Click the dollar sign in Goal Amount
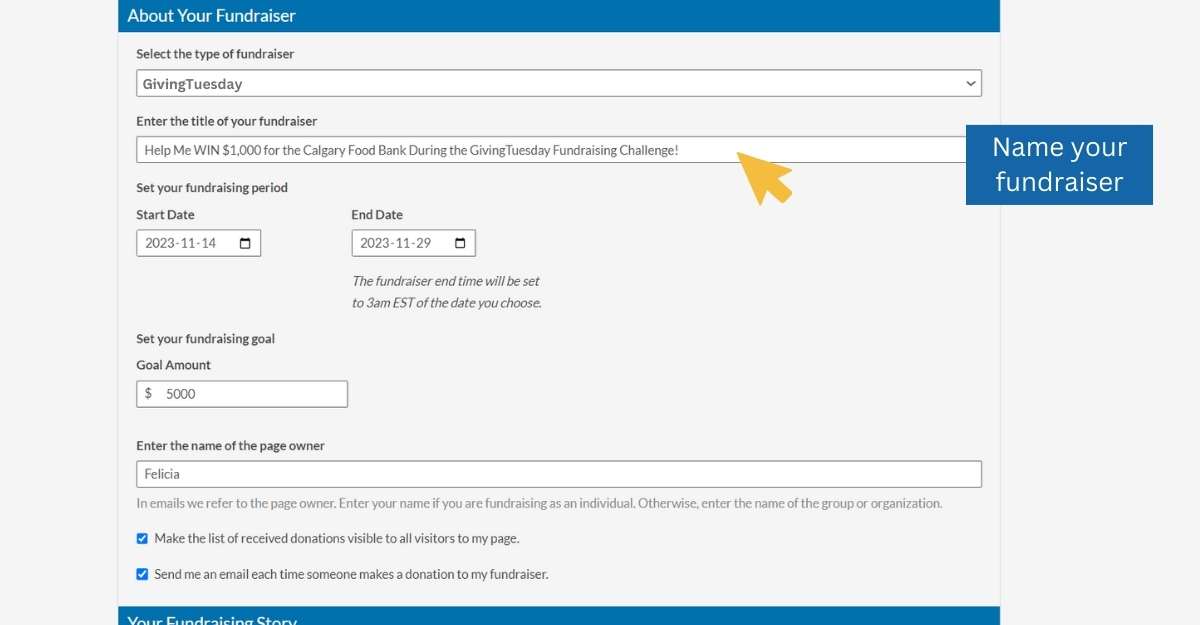 (148, 394)
